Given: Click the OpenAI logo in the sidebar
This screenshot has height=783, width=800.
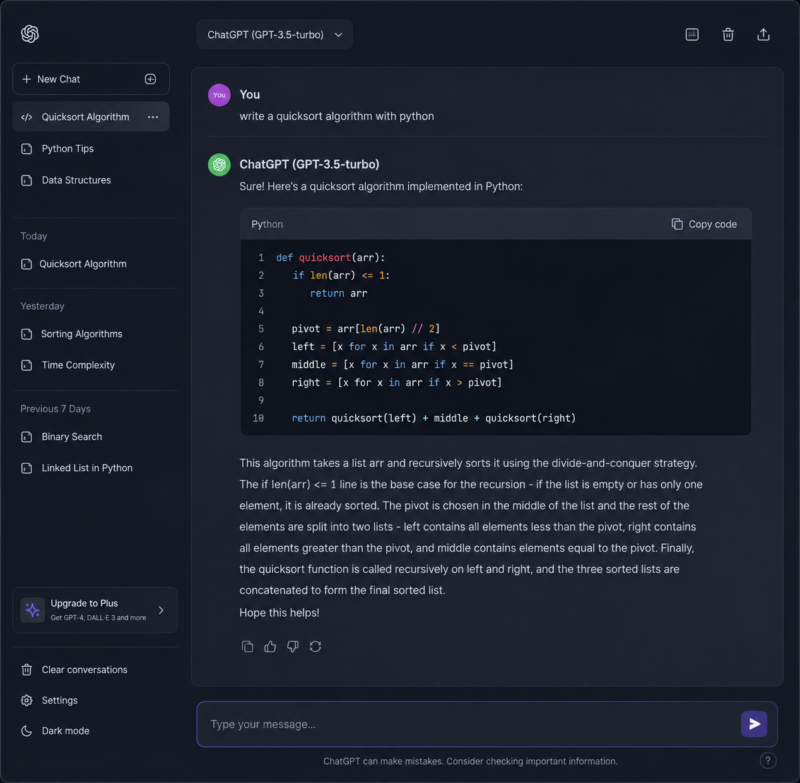Looking at the screenshot, I should [30, 34].
